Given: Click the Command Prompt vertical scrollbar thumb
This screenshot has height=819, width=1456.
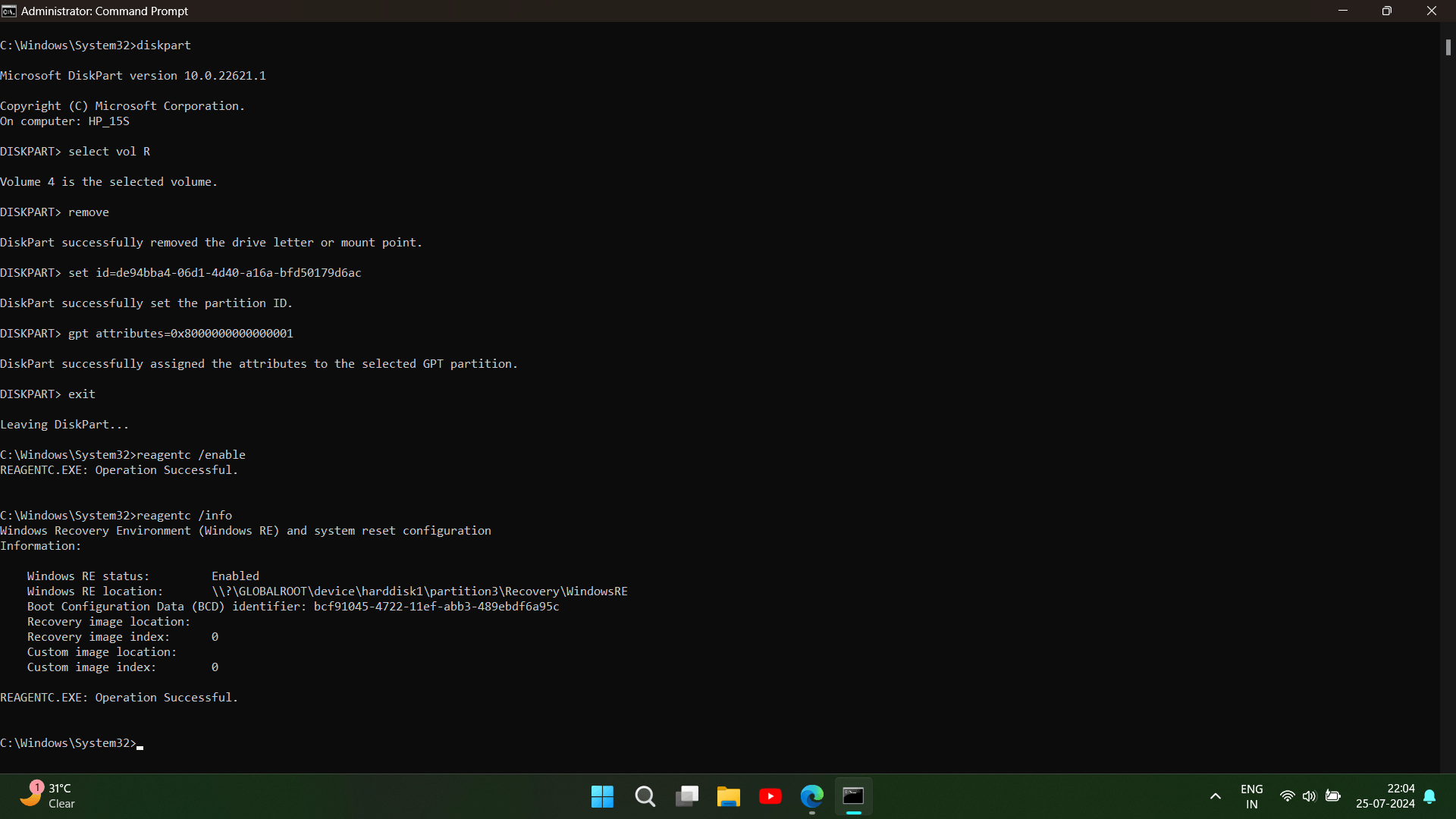Looking at the screenshot, I should click(1448, 47).
